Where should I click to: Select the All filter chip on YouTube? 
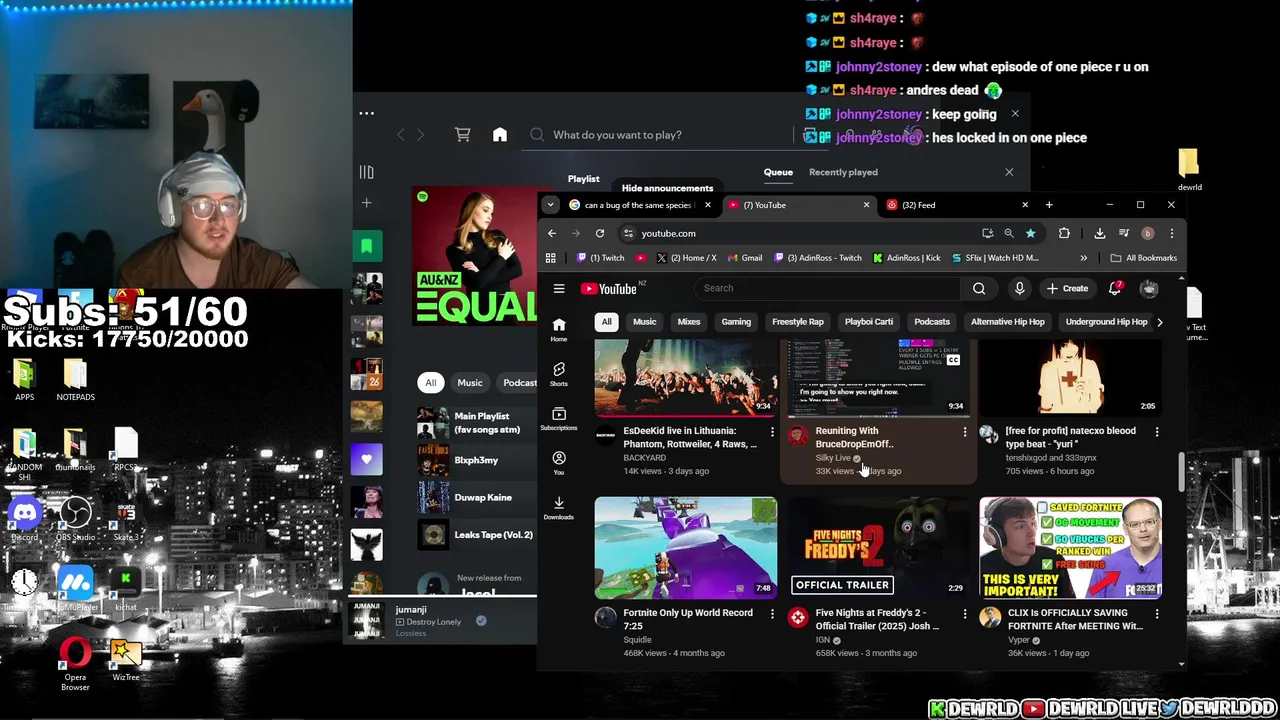606,322
